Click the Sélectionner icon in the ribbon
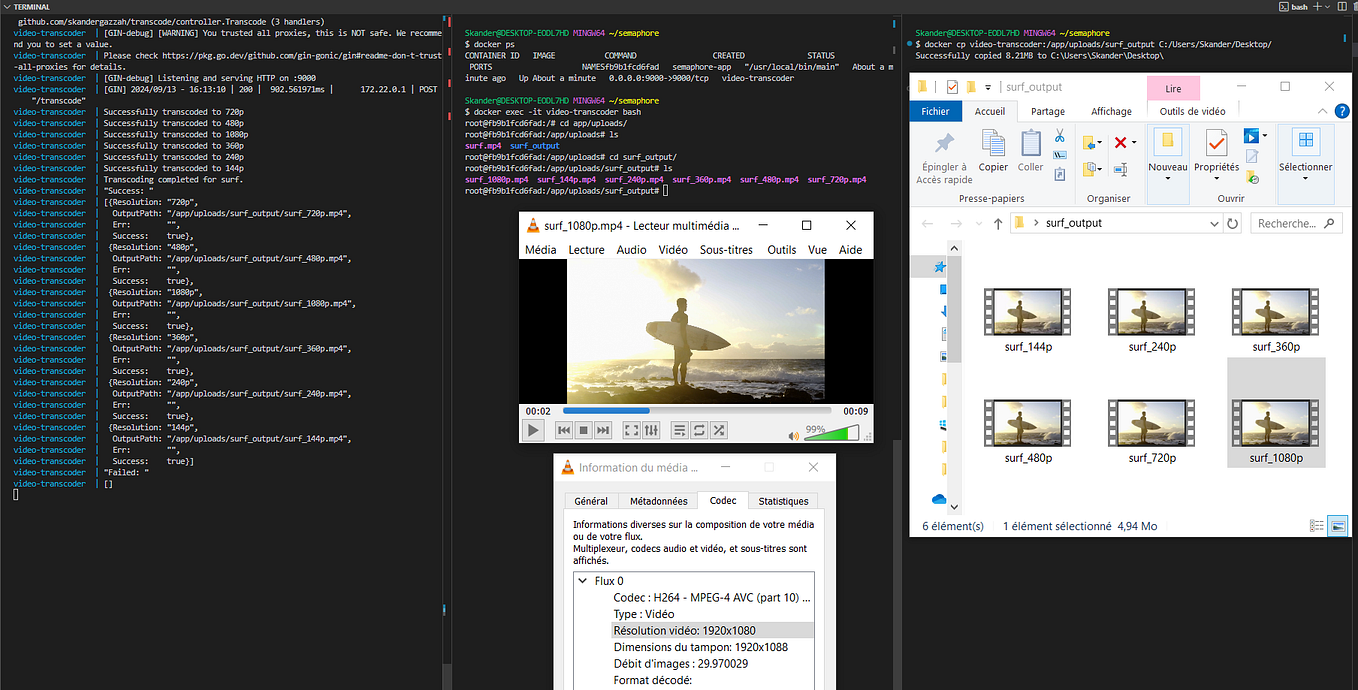This screenshot has height=690, width=1358. click(1305, 140)
